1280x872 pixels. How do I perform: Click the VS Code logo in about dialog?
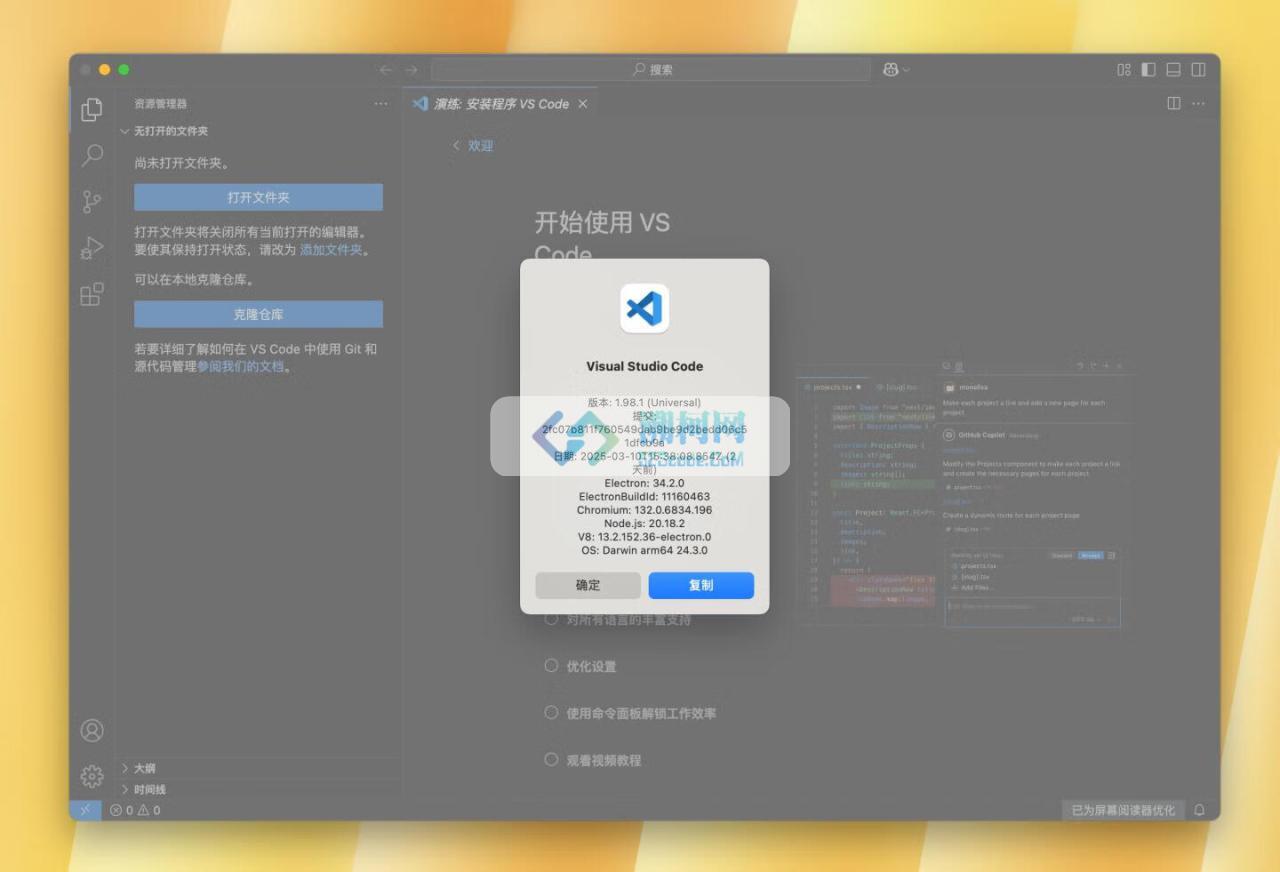pos(645,308)
